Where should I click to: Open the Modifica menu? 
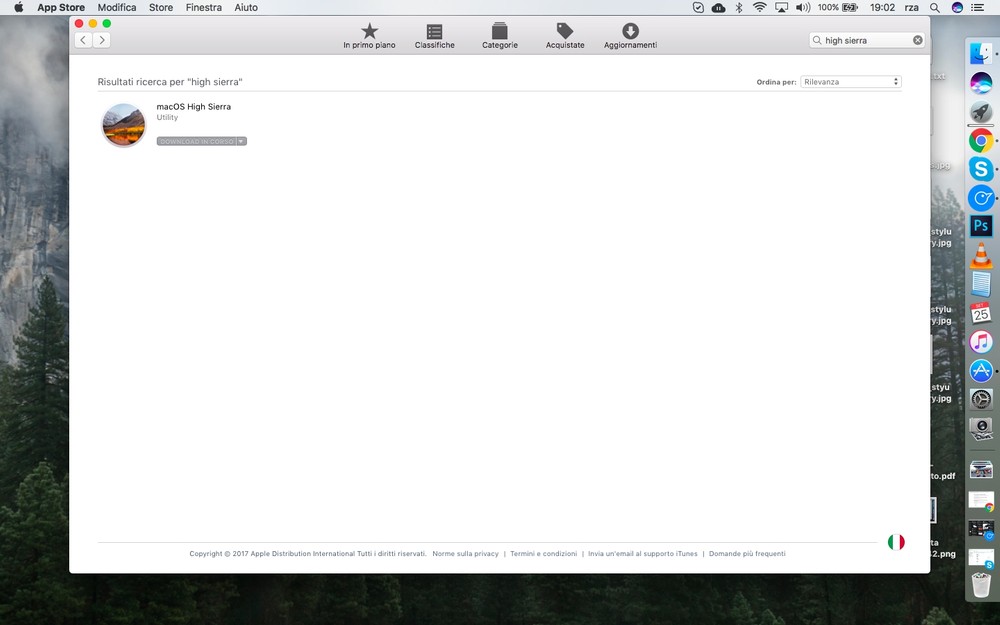tap(117, 8)
